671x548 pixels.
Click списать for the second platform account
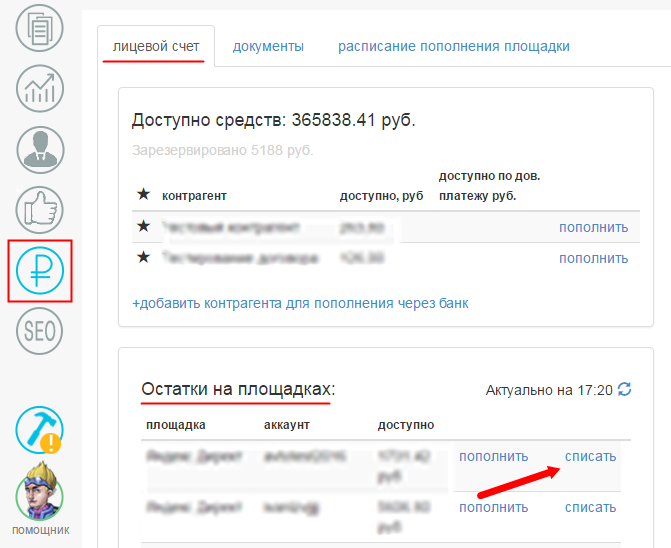[591, 507]
